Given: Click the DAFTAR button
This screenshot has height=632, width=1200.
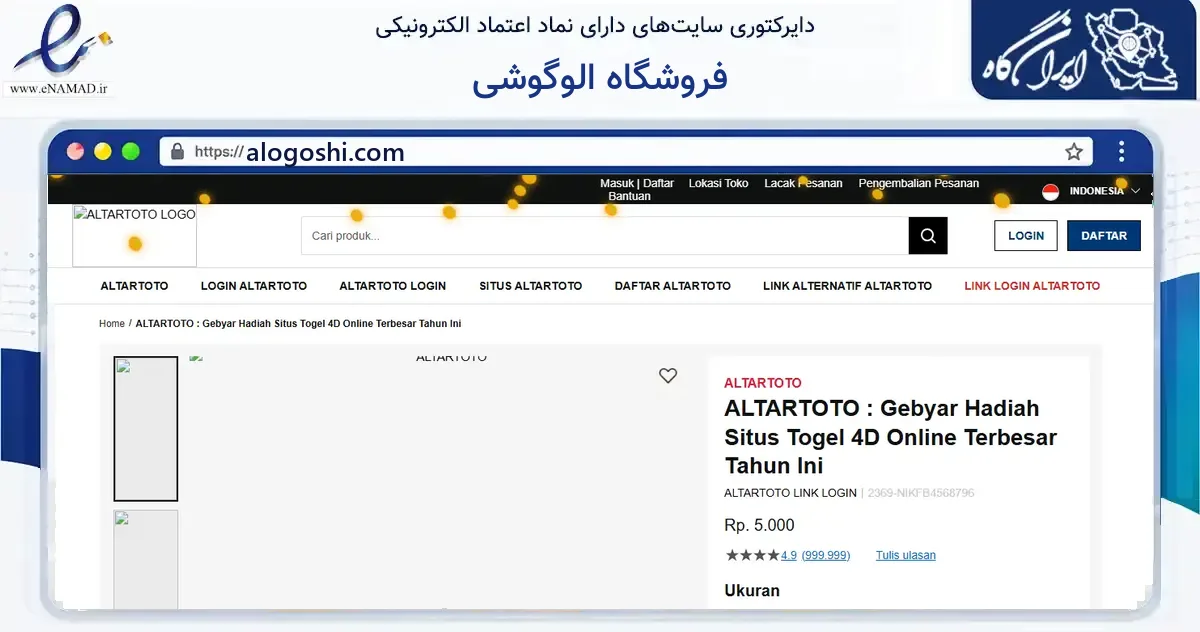Looking at the screenshot, I should point(1104,236).
